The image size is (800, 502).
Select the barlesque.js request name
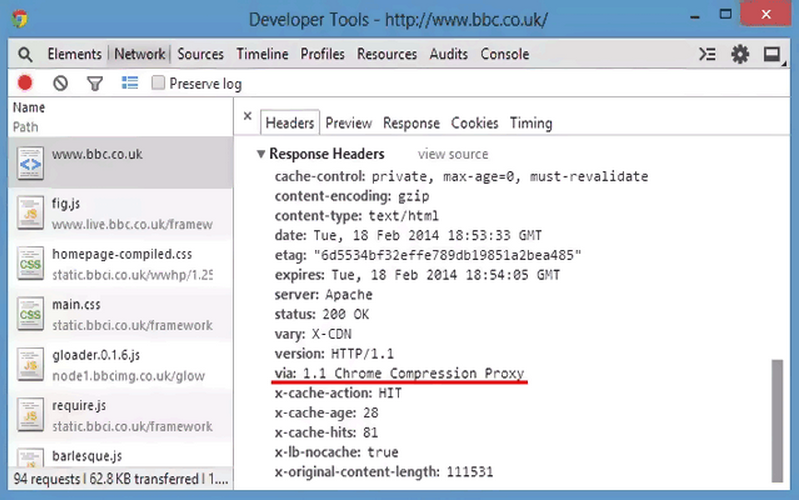pos(87,456)
